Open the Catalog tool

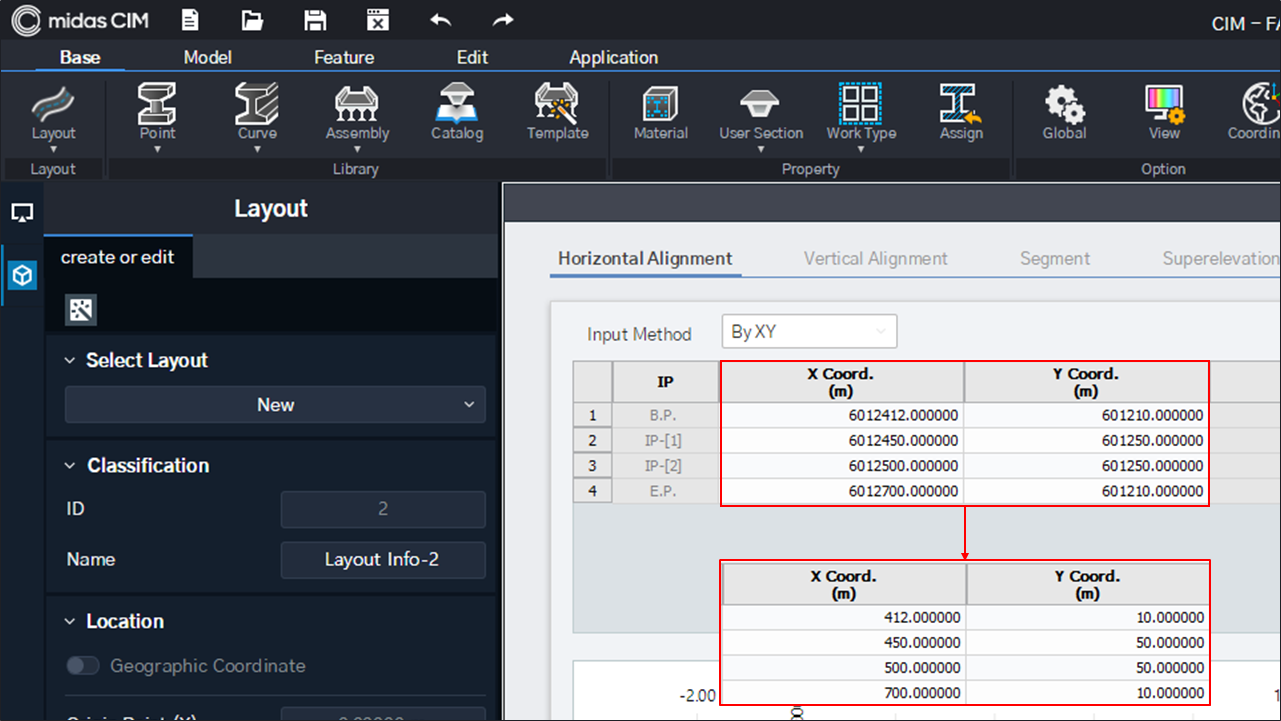(457, 112)
